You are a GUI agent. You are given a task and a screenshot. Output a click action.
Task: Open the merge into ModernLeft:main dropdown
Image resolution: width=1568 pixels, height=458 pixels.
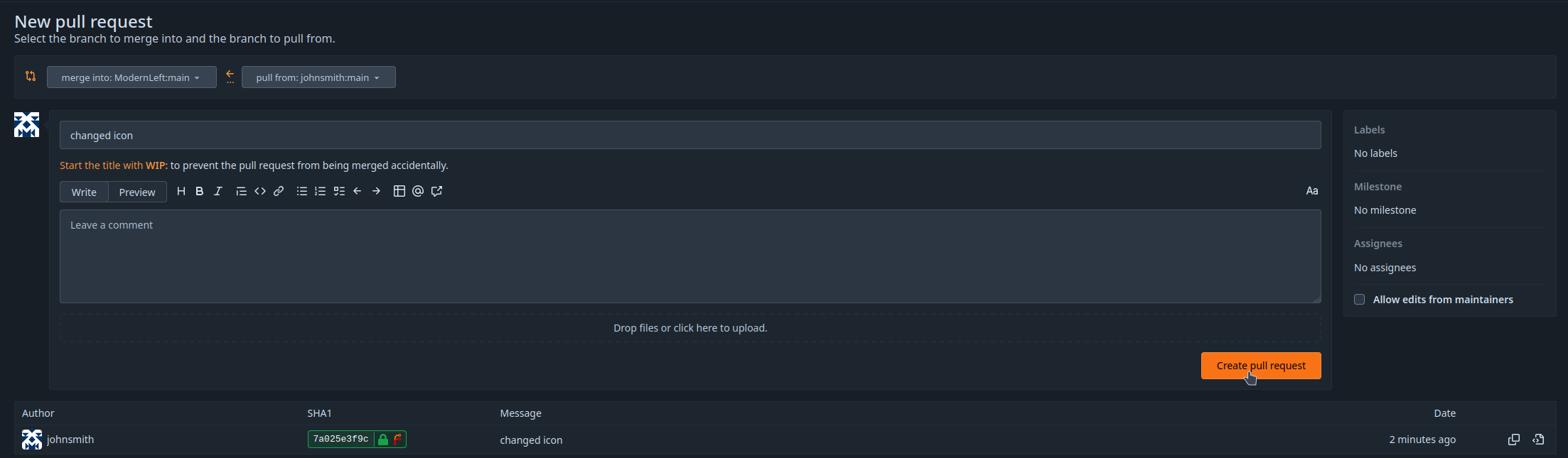(131, 77)
